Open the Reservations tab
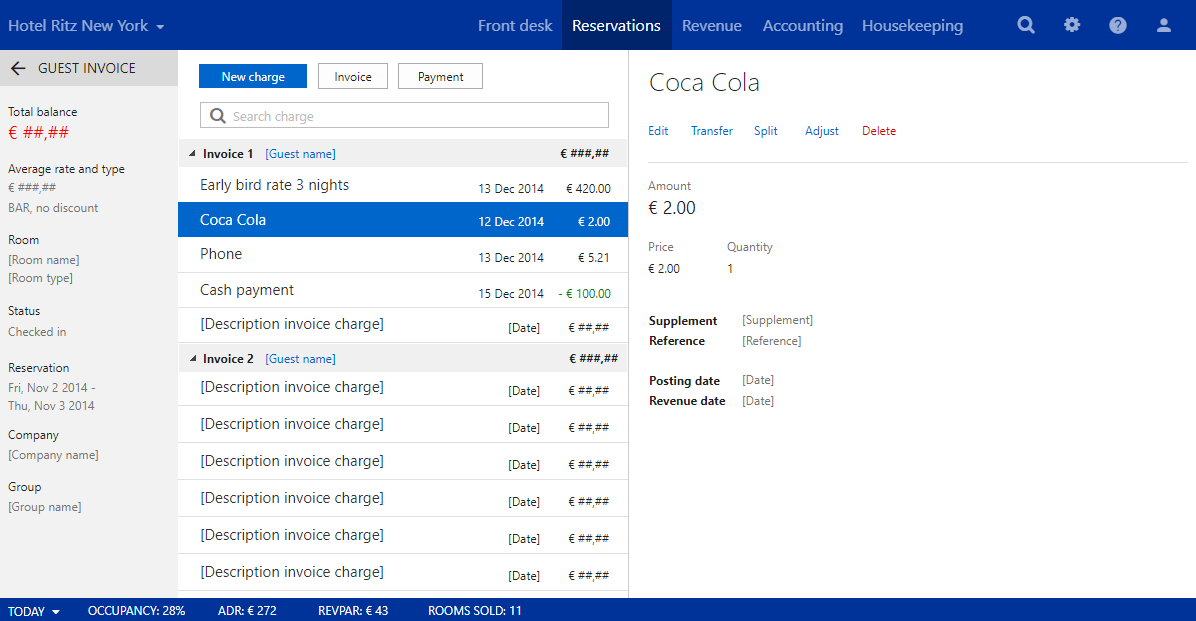The image size is (1196, 621). click(616, 25)
